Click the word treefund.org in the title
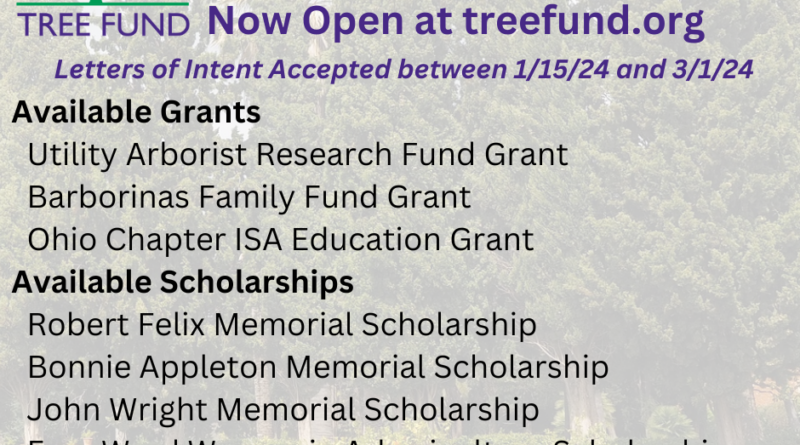Screen dimensions: 800x445 [584, 21]
